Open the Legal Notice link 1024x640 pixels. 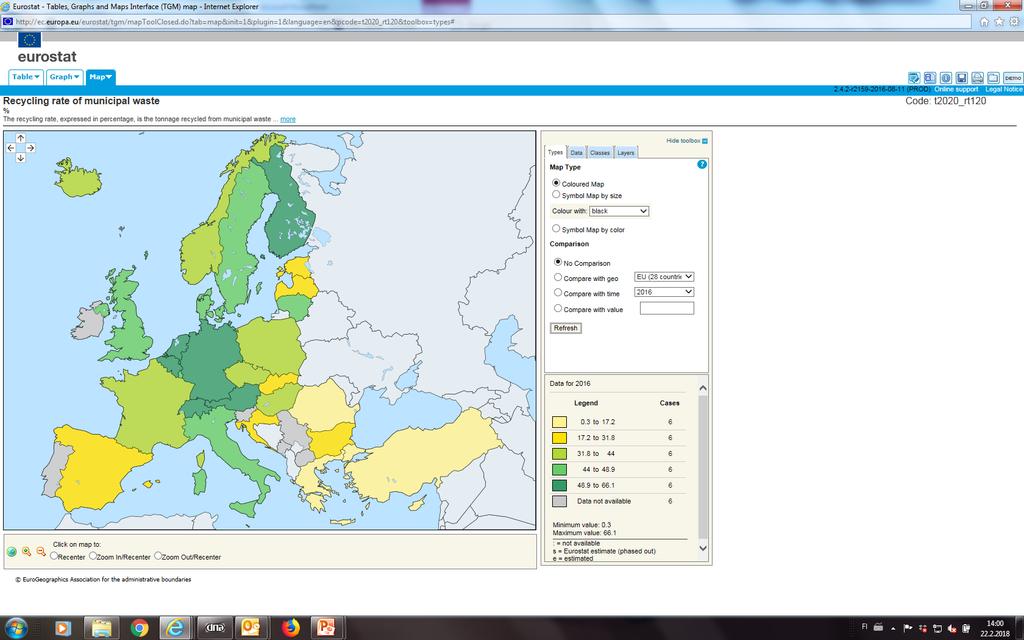pos(1004,89)
